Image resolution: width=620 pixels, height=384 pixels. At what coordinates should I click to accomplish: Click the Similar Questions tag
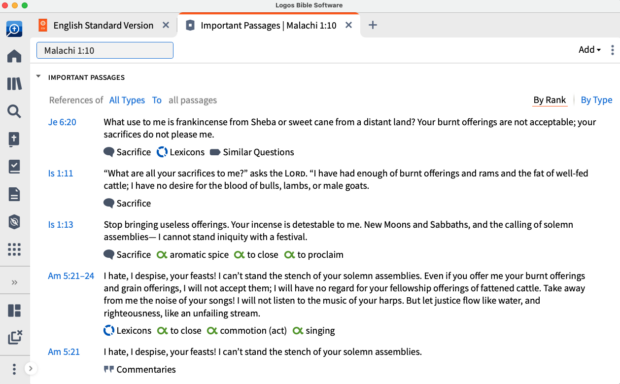(252, 152)
